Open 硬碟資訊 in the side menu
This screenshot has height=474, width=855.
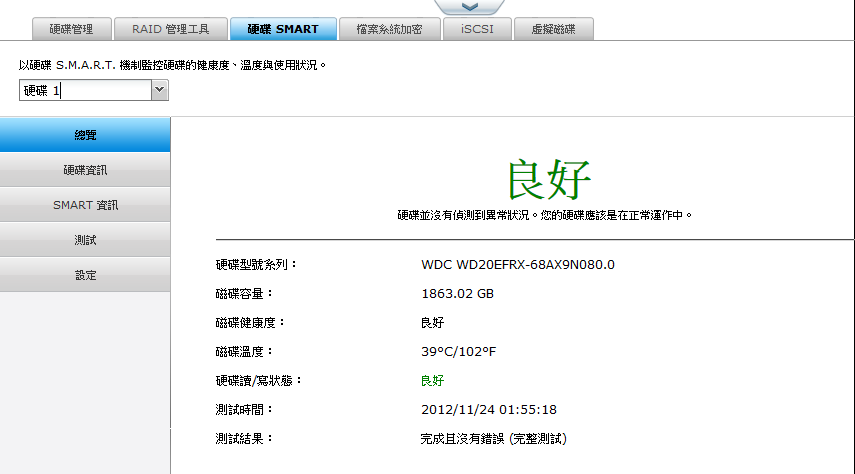[x=85, y=170]
